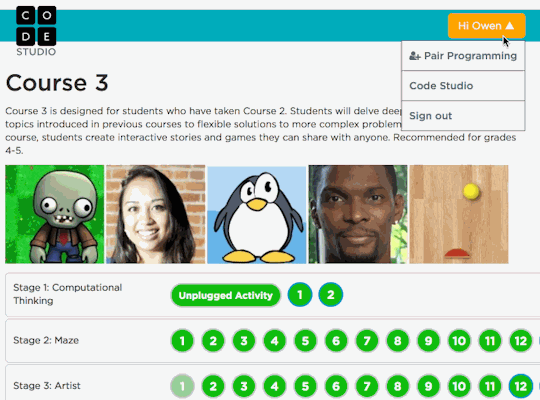Open the Hi Owen user dropdown
540x400 pixels.
click(x=486, y=26)
